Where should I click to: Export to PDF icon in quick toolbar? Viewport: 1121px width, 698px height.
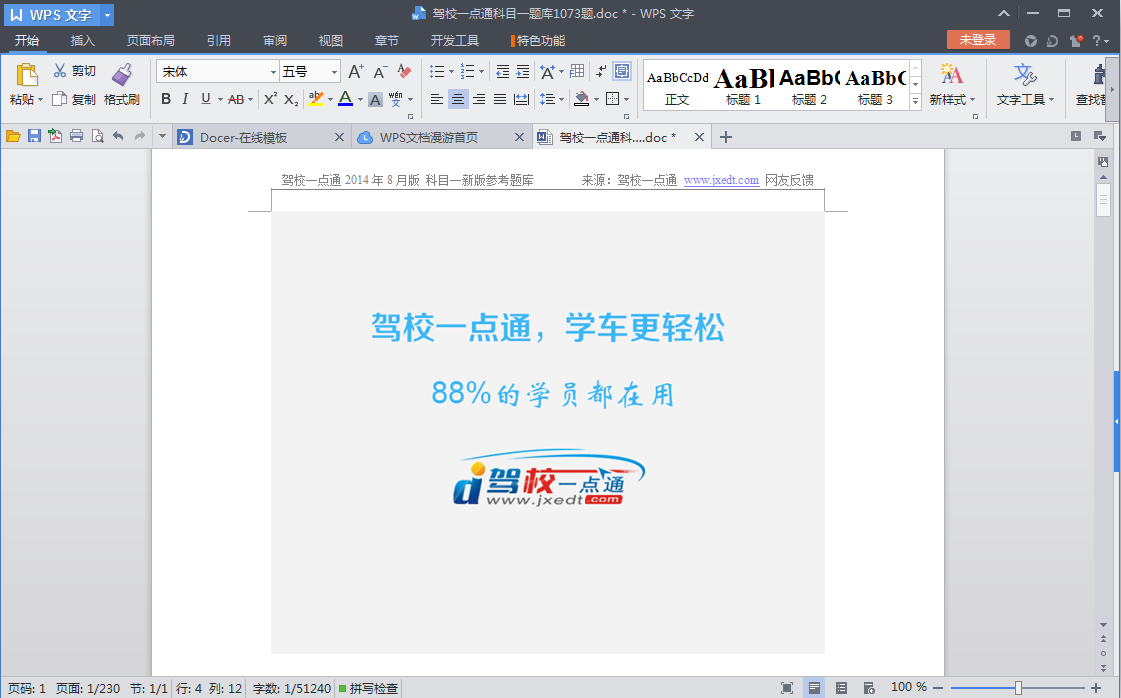point(55,136)
